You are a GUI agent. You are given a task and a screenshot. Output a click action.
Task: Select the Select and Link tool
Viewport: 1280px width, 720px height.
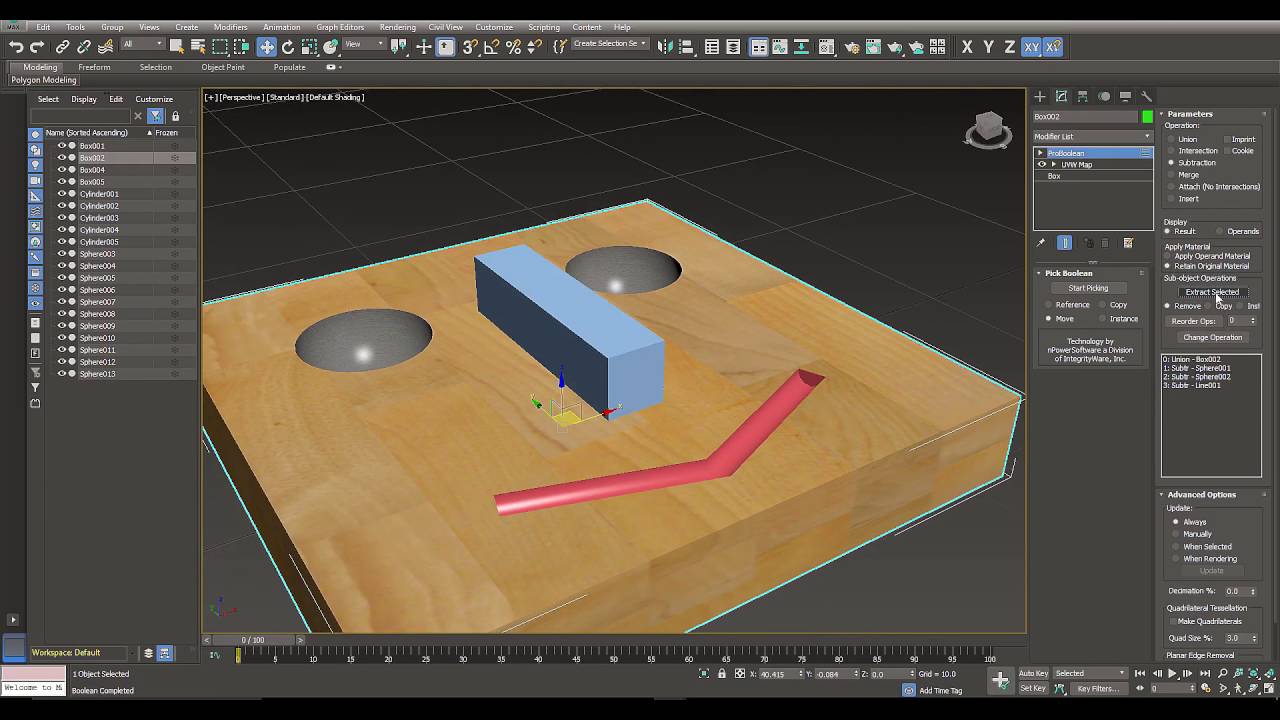[62, 47]
